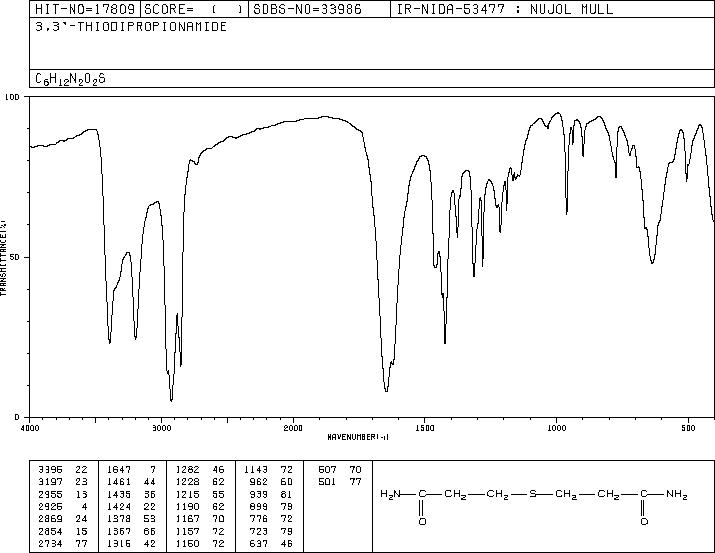Viewport: 715px width, 553px height.
Task: Click compound name 3,3'-THIODIPROPIONAMIDE
Action: pyautogui.click(x=131, y=27)
